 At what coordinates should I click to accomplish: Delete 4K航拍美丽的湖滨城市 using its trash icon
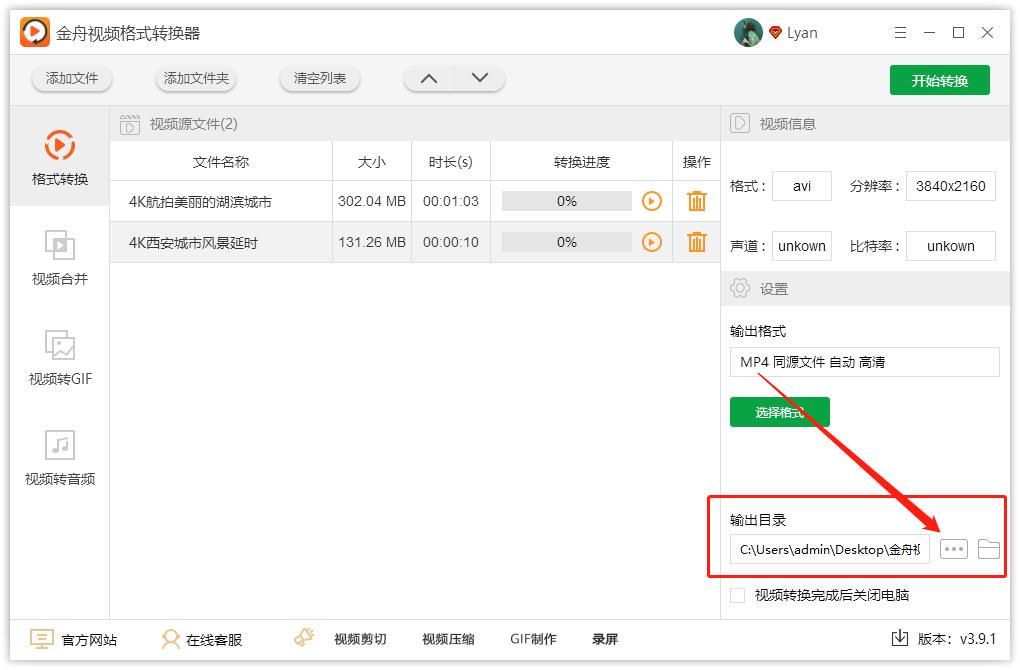click(x=696, y=201)
